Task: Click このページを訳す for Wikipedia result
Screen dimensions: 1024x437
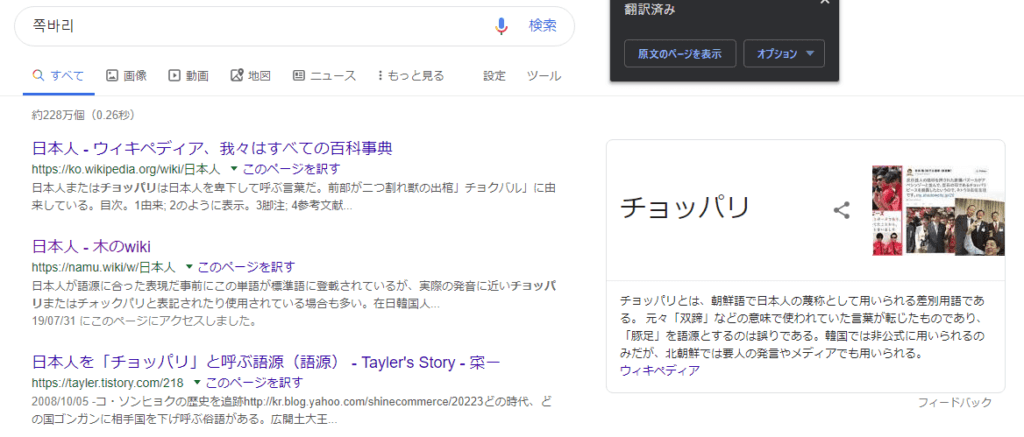Action: pos(291,169)
